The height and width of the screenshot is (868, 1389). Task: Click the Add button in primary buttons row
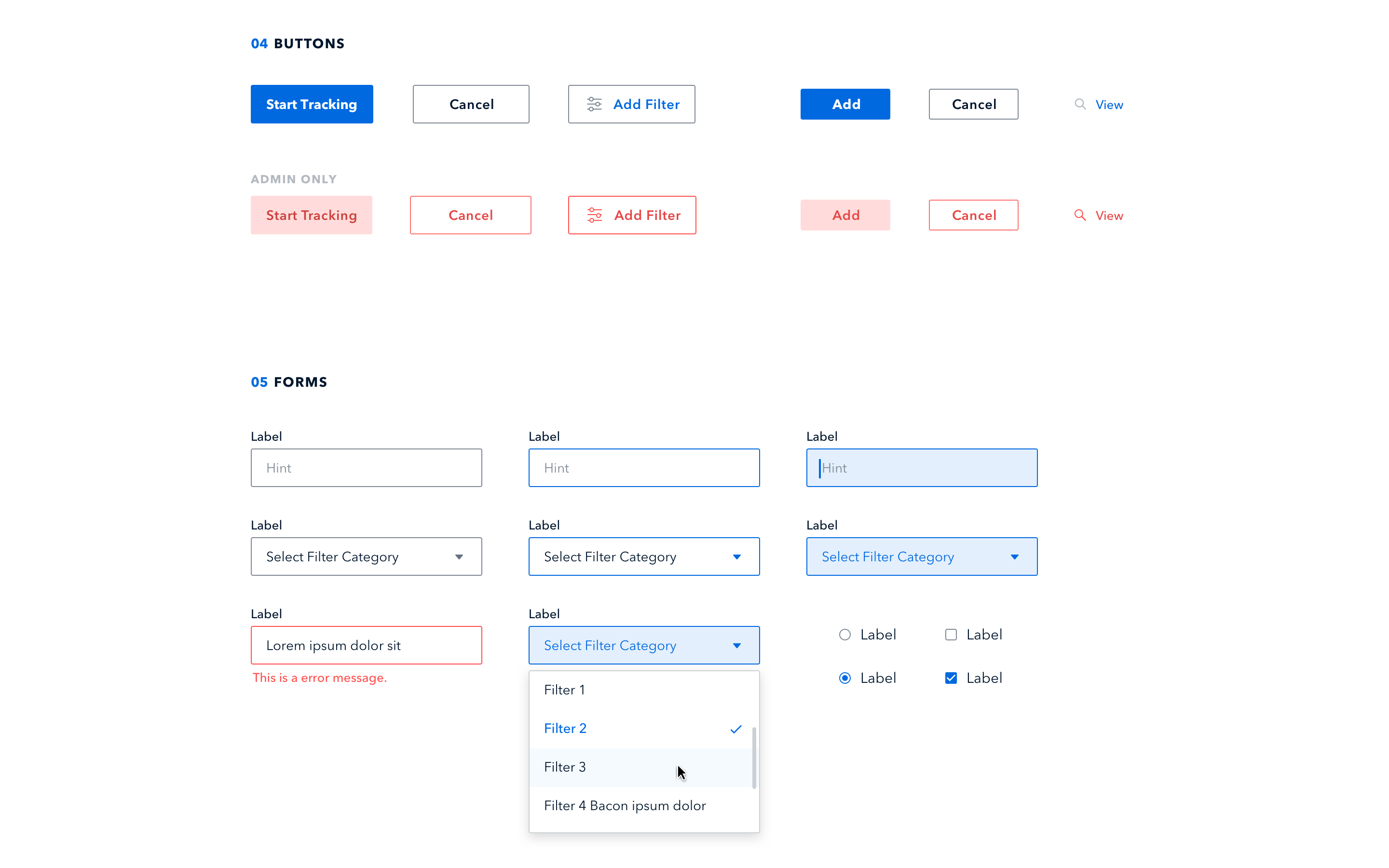(845, 104)
